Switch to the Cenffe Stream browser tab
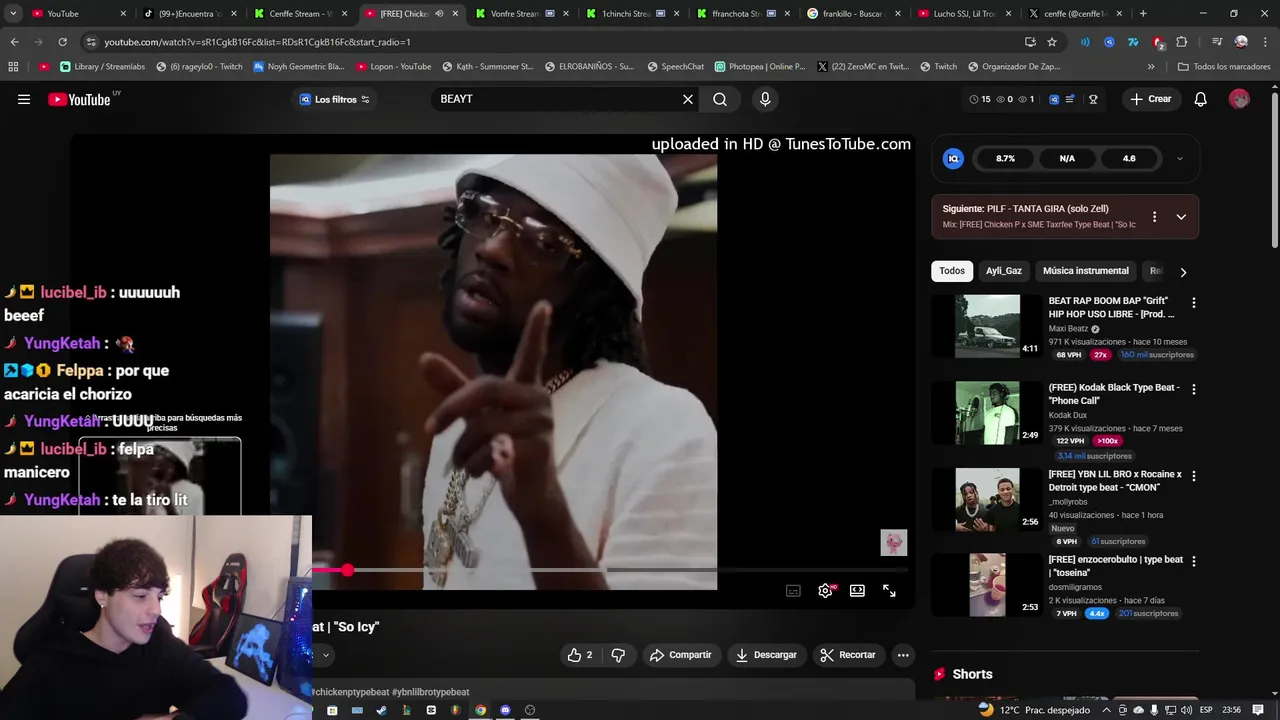This screenshot has height=720, width=1280. pyautogui.click(x=298, y=14)
